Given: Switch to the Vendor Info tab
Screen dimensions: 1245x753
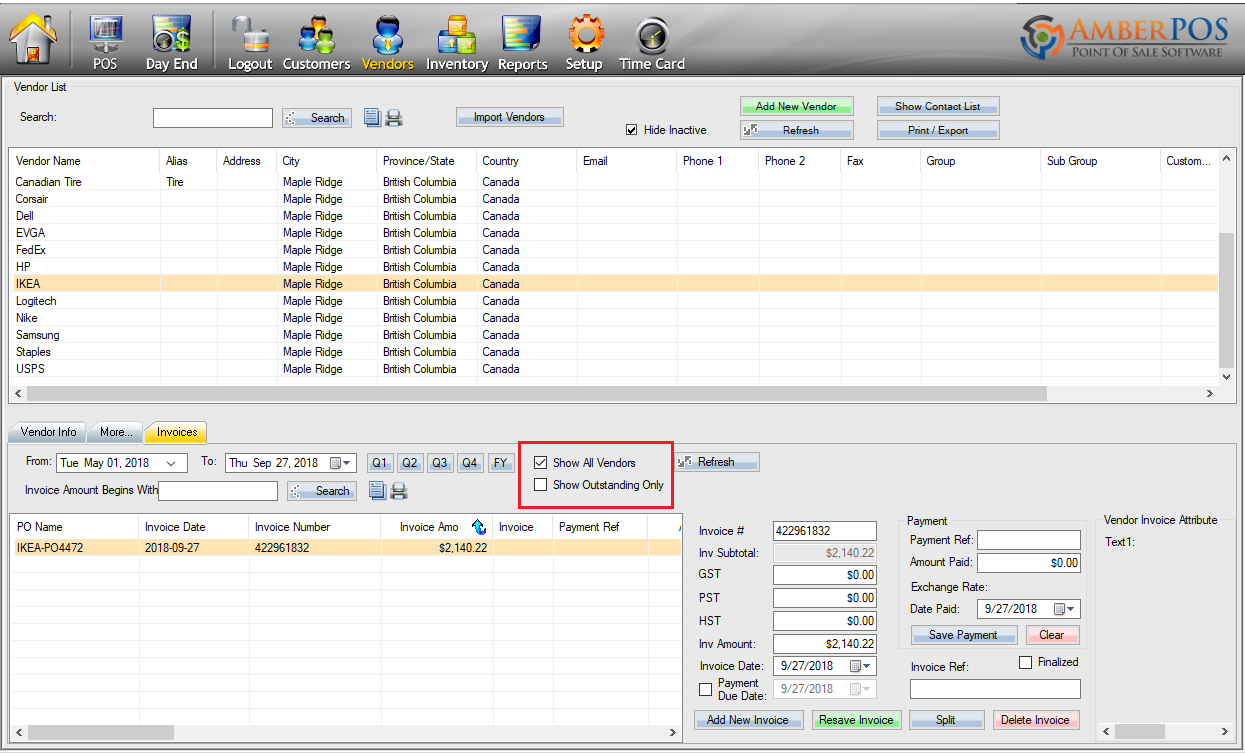Looking at the screenshot, I should click(x=48, y=432).
